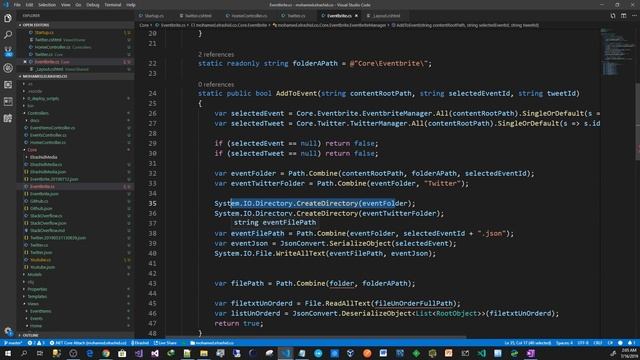The width and height of the screenshot is (640, 360).
Task: Open the Debug view in activity bar
Action: 8,68
